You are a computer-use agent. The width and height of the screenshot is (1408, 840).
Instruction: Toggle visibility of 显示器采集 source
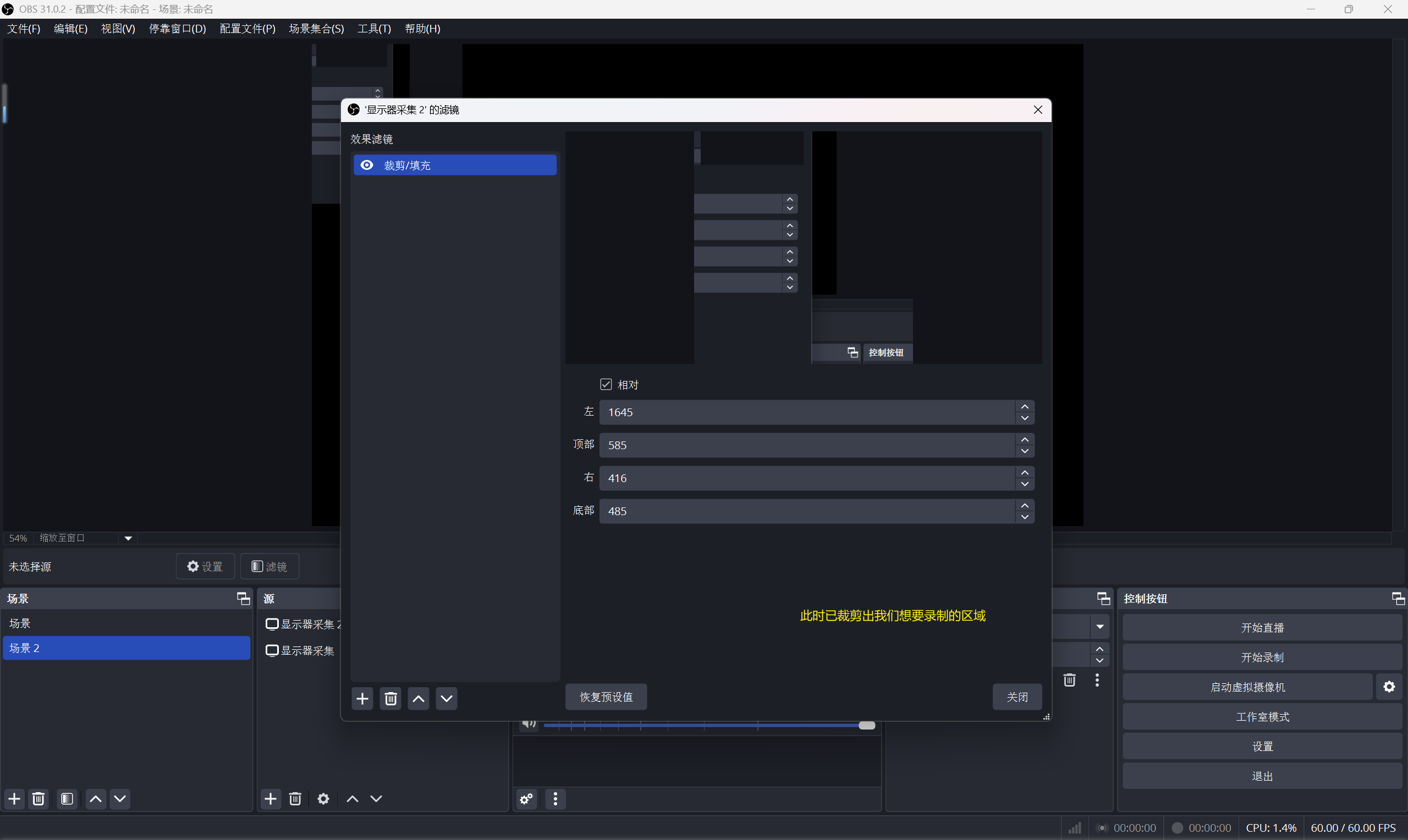(x=272, y=650)
